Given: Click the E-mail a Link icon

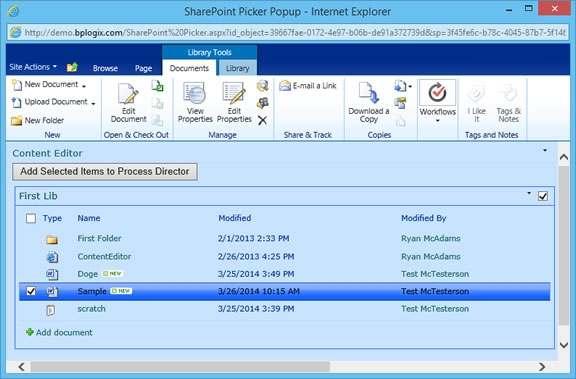Looking at the screenshot, I should point(285,86).
